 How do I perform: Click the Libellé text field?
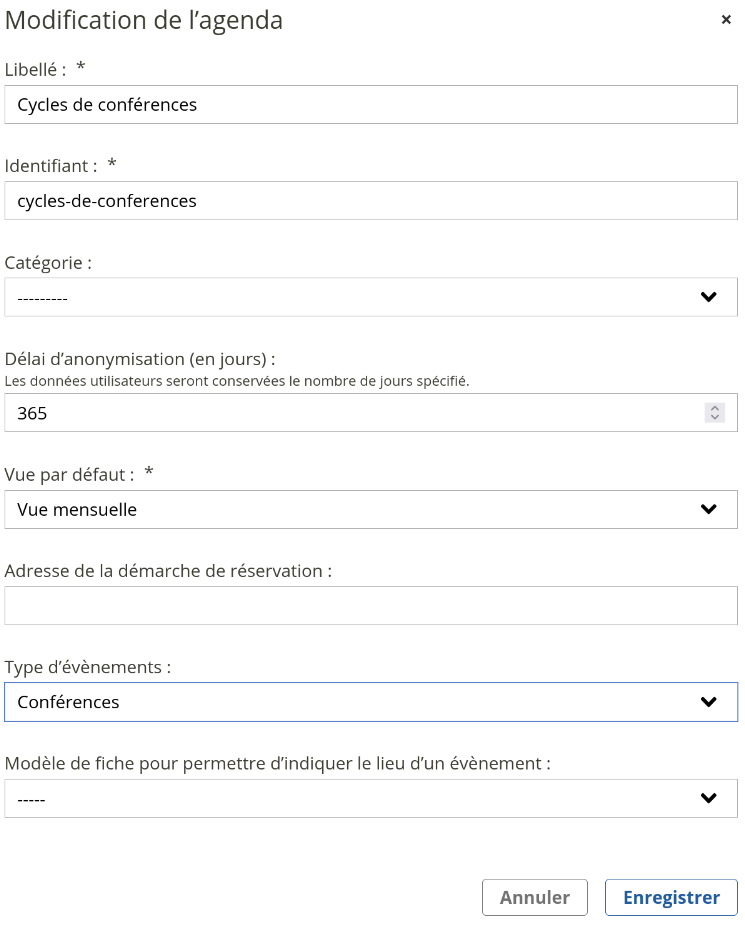(371, 104)
